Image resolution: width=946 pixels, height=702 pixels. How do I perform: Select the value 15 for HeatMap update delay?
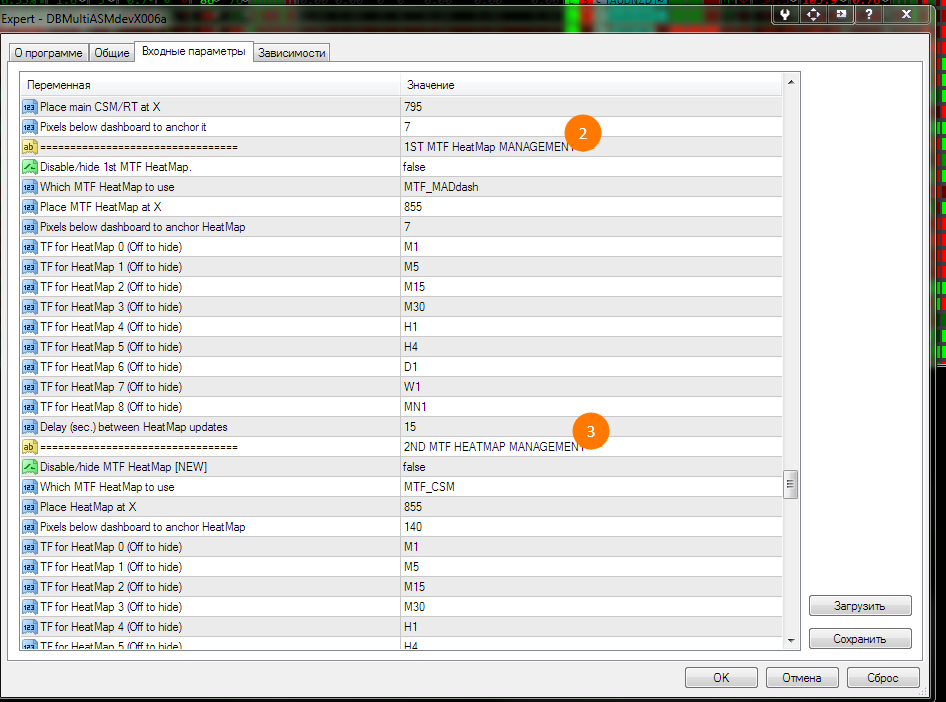click(x=591, y=427)
